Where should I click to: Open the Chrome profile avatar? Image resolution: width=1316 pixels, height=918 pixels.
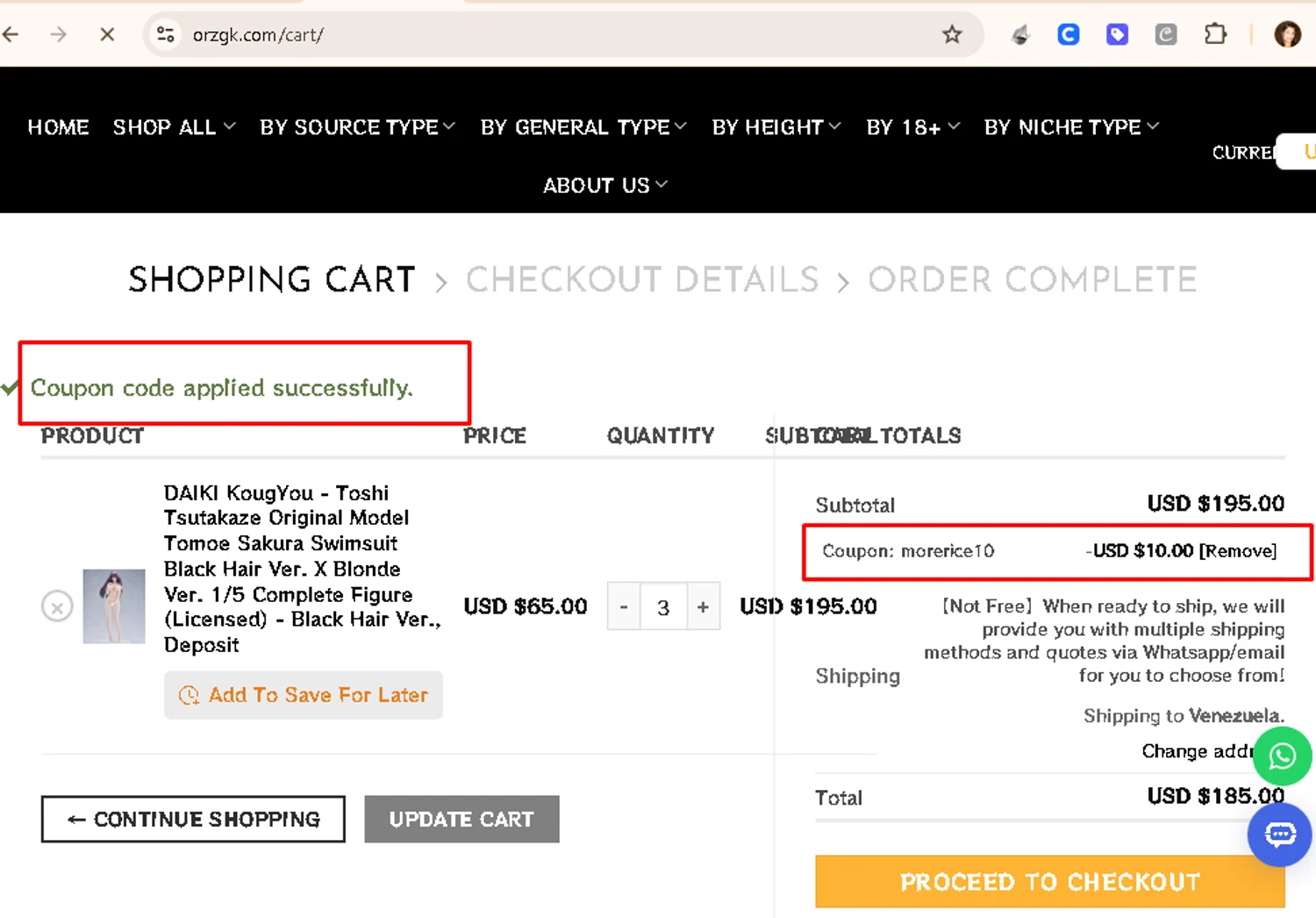coord(1287,34)
